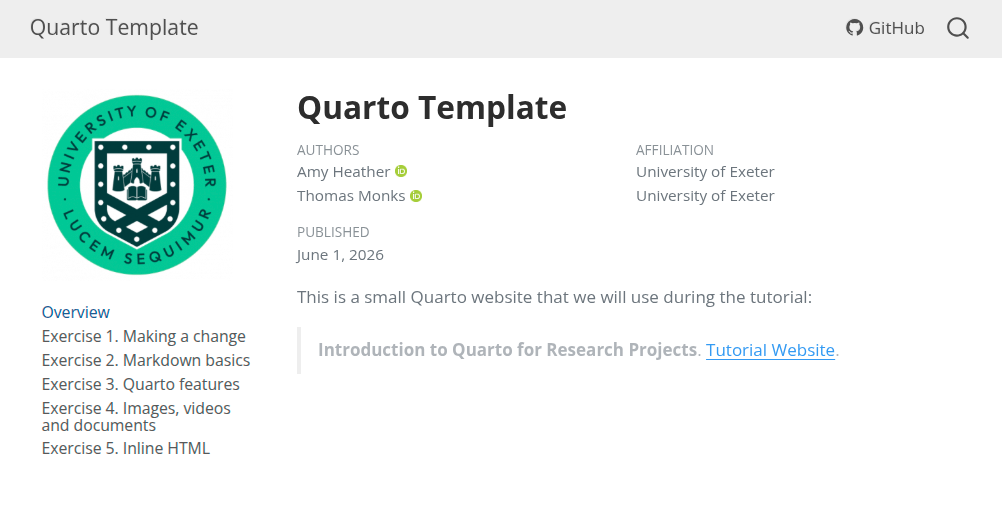The height and width of the screenshot is (520, 1002).
Task: Select the Overview sidebar item
Action: (x=75, y=312)
